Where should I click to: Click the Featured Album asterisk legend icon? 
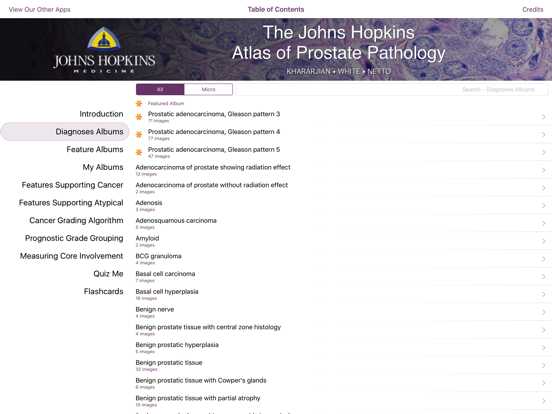point(139,103)
